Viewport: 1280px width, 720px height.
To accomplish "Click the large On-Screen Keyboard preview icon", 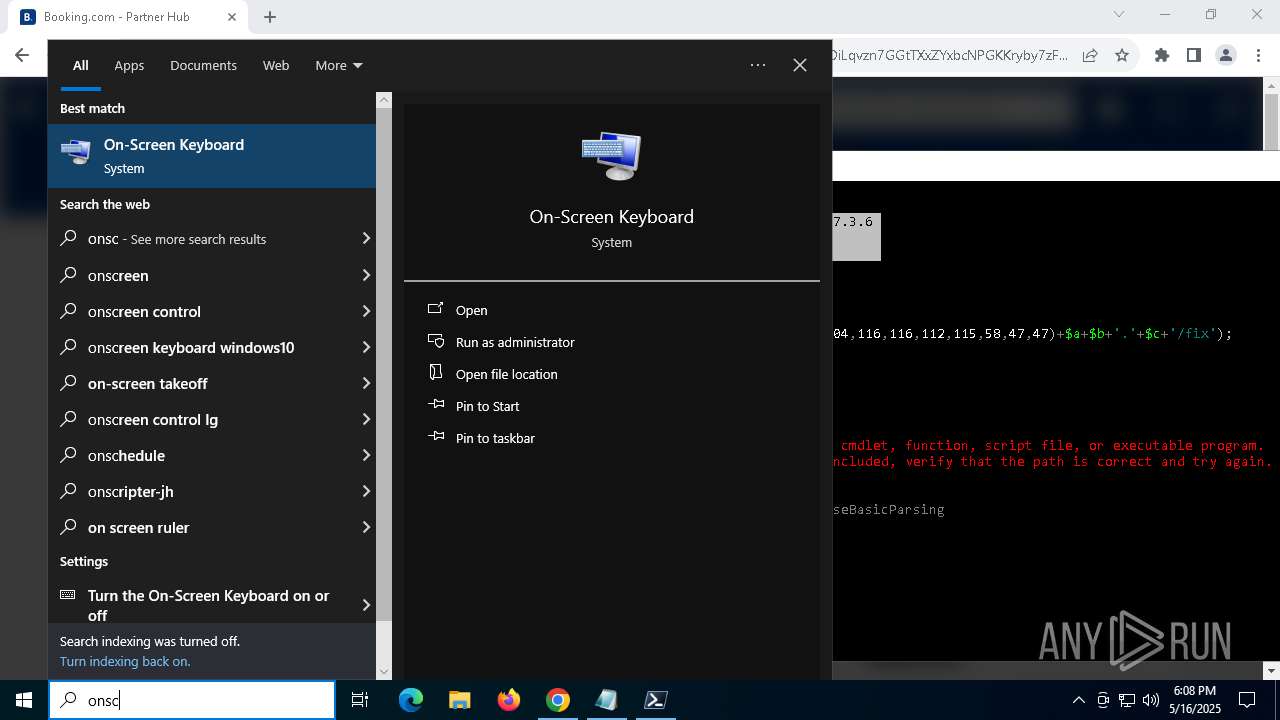I will pos(611,156).
